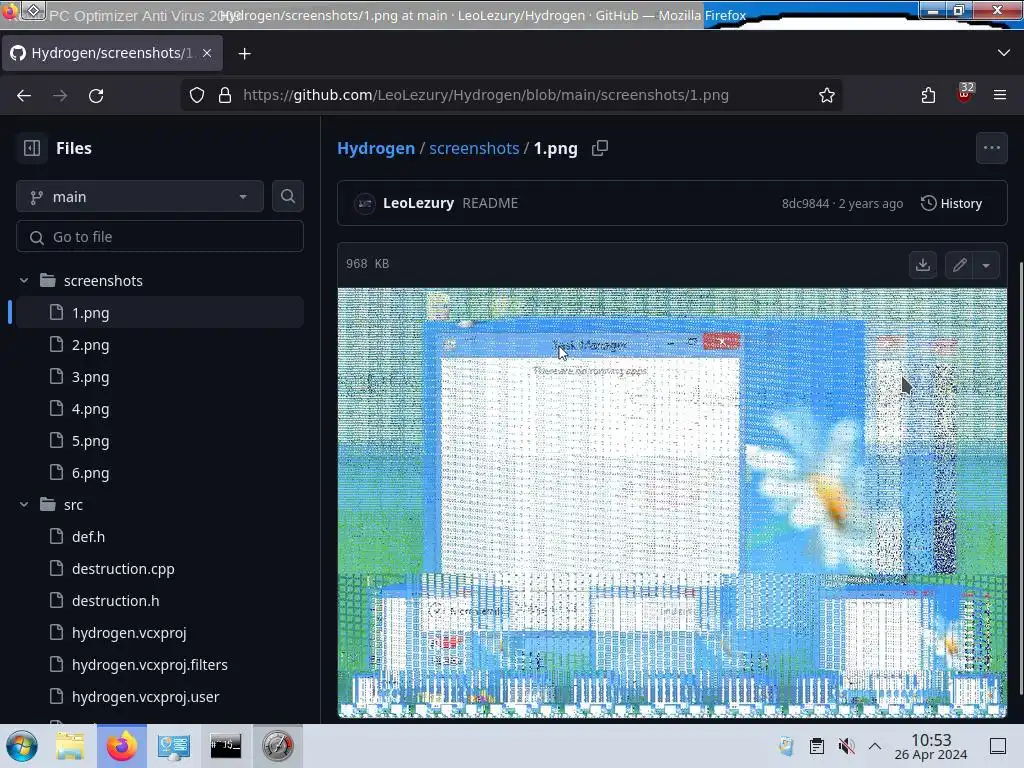List all tabs with the chevron

pyautogui.click(x=1004, y=53)
